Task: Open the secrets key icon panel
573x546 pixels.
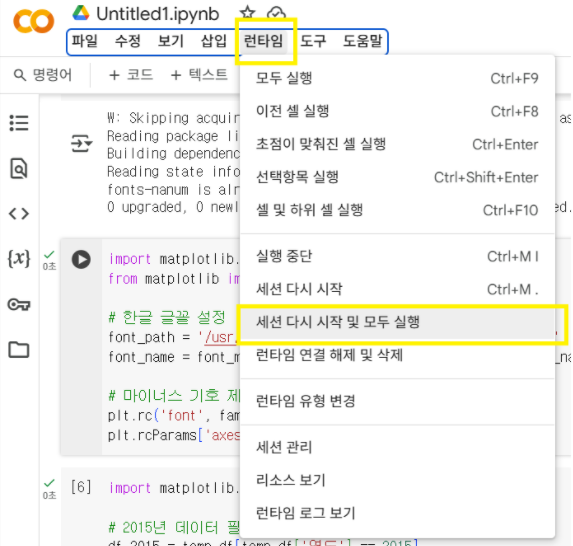Action: 19,304
